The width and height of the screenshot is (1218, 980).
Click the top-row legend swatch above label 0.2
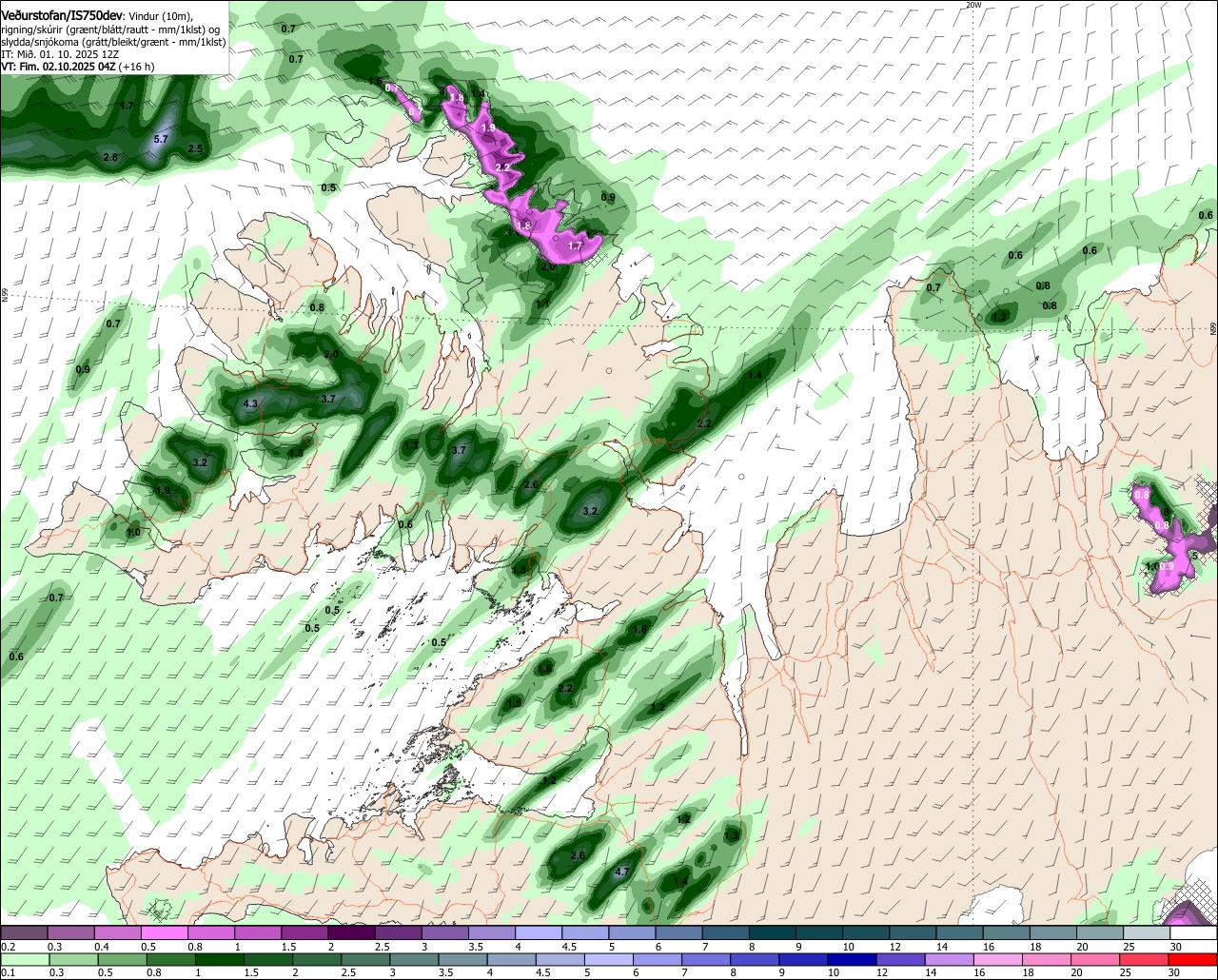click(x=24, y=933)
